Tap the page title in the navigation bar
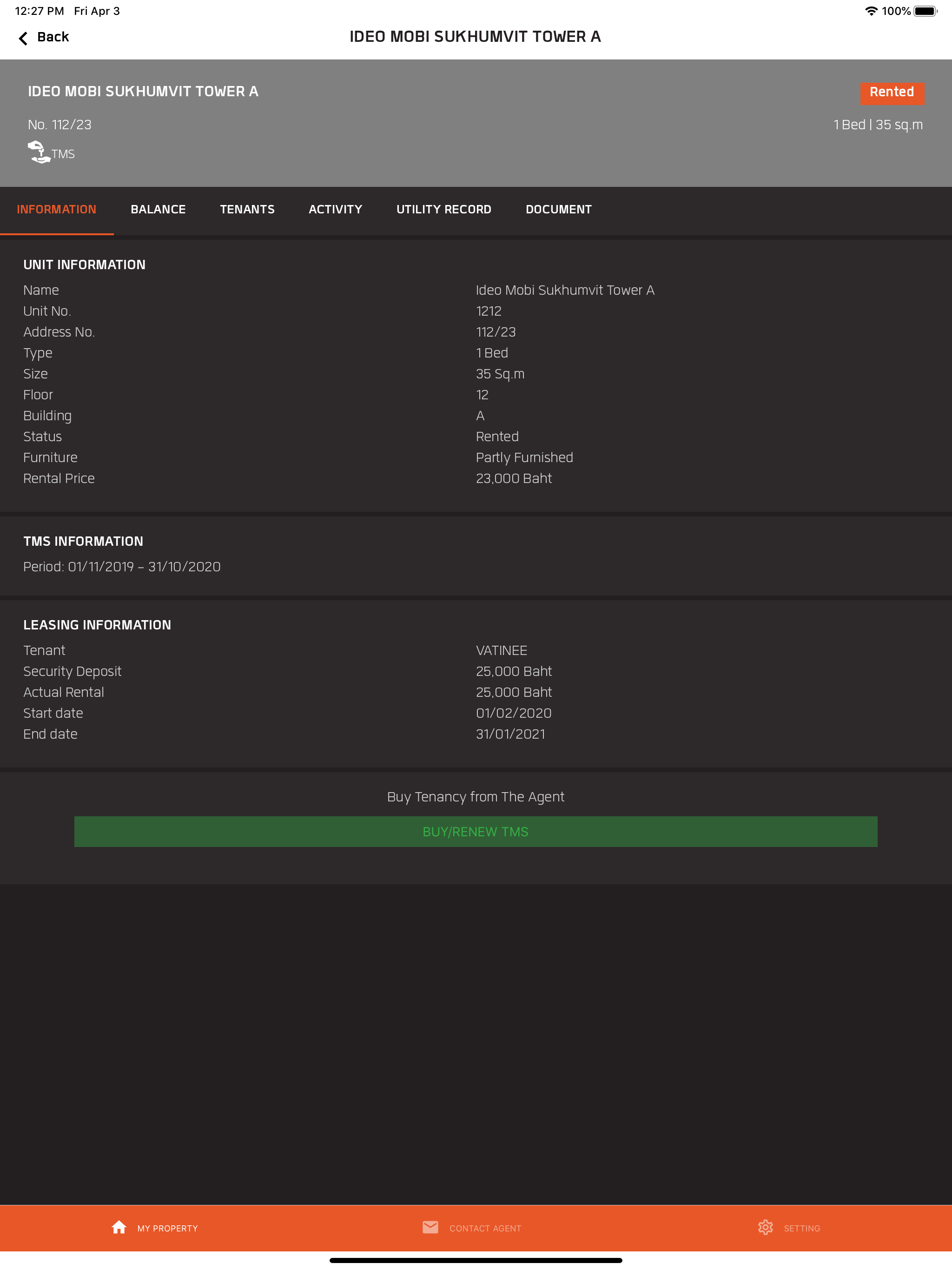This screenshot has width=952, height=1270. point(476,37)
